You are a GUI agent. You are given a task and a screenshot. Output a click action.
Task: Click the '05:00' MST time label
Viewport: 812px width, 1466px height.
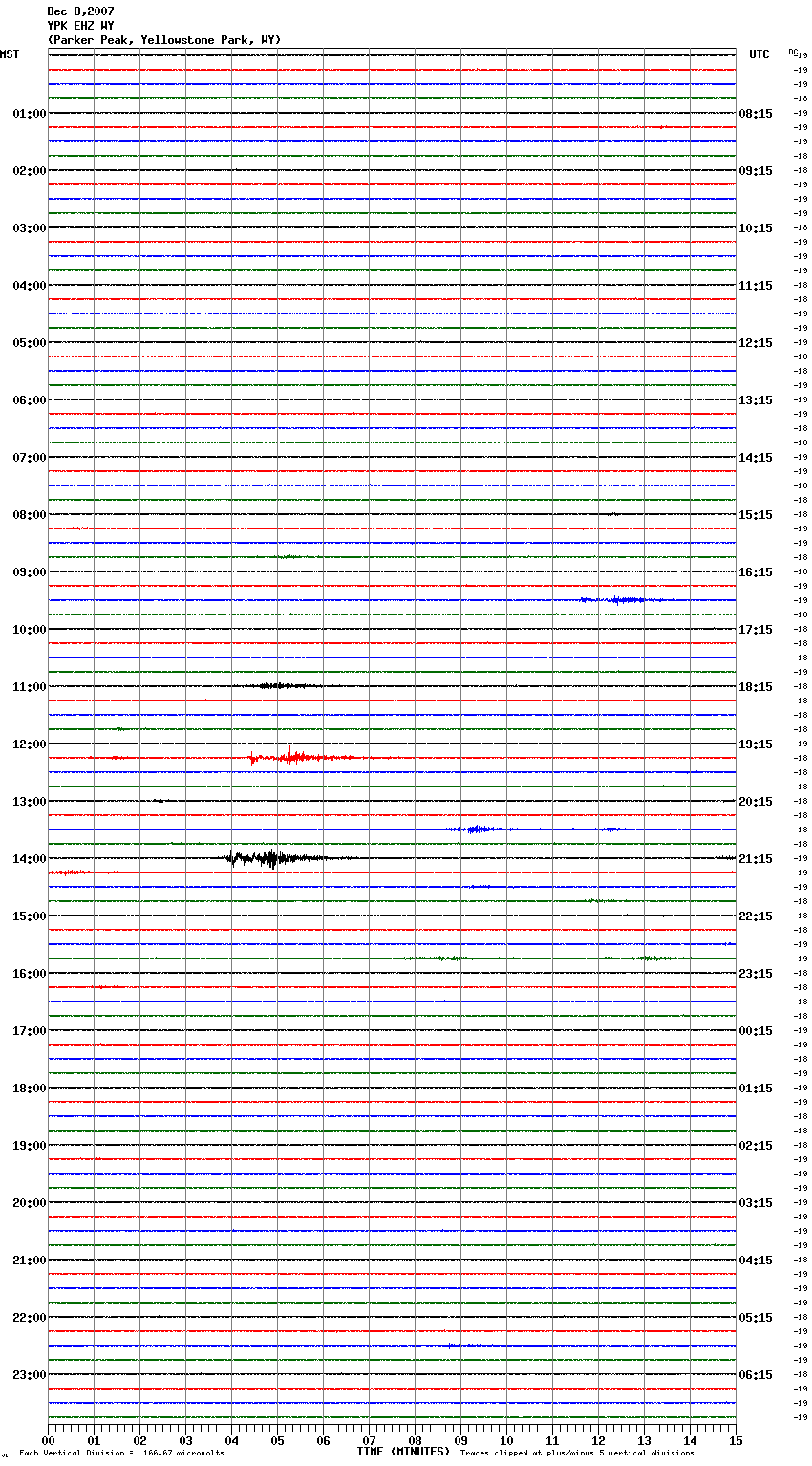tap(30, 343)
